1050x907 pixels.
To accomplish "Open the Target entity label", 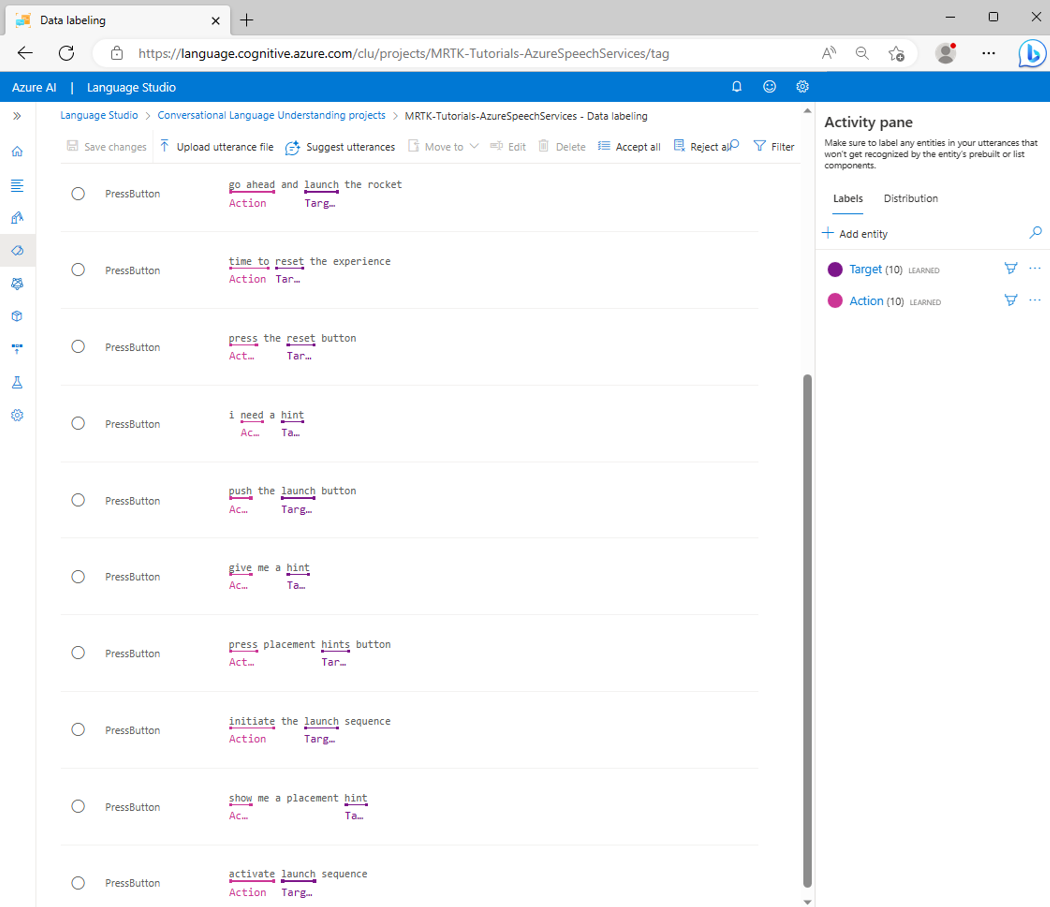I will 865,269.
